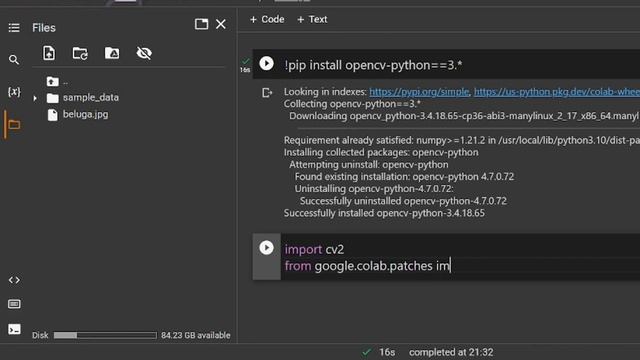
Task: Click the 'Installing collected packages' output line
Action: point(381,152)
